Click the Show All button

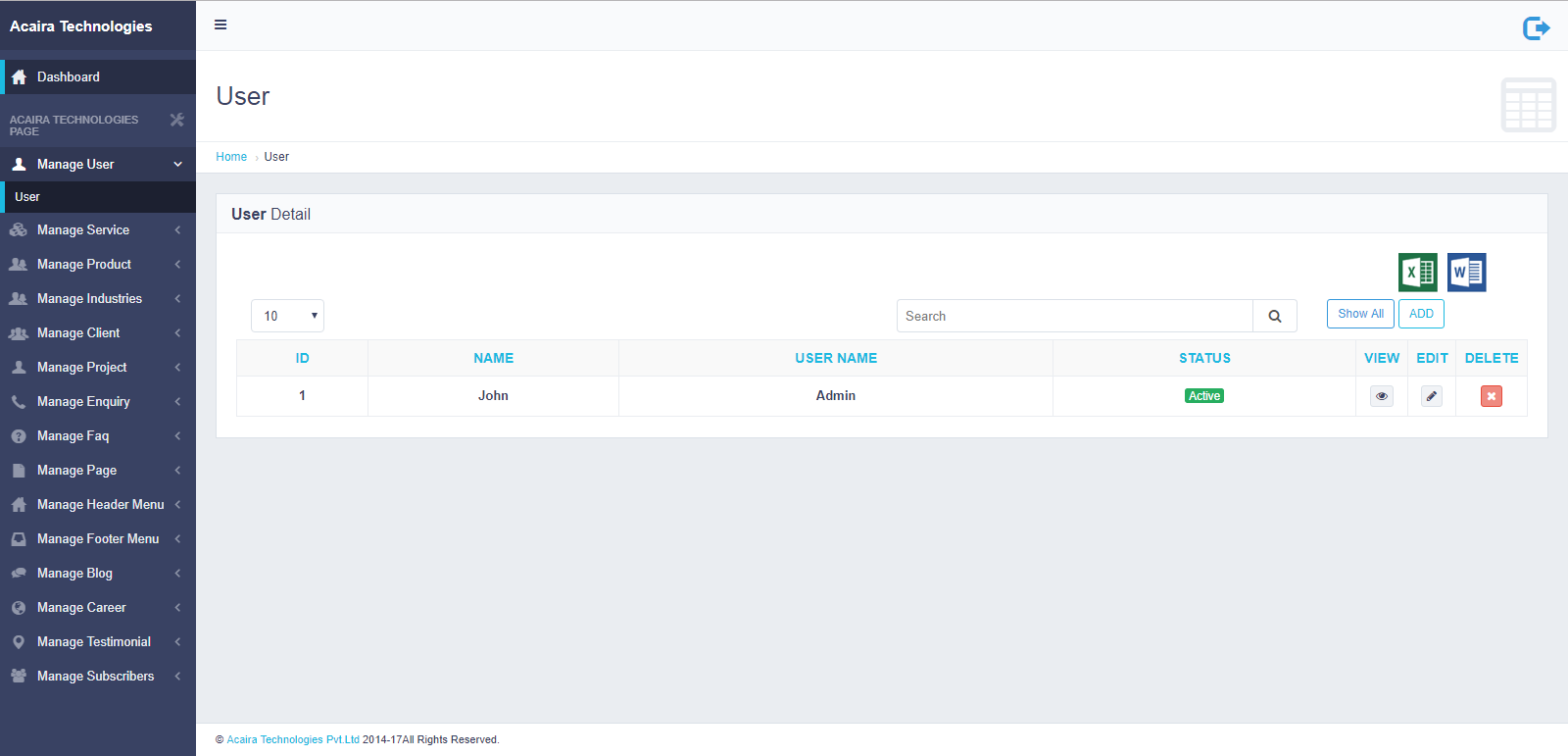coord(1360,314)
